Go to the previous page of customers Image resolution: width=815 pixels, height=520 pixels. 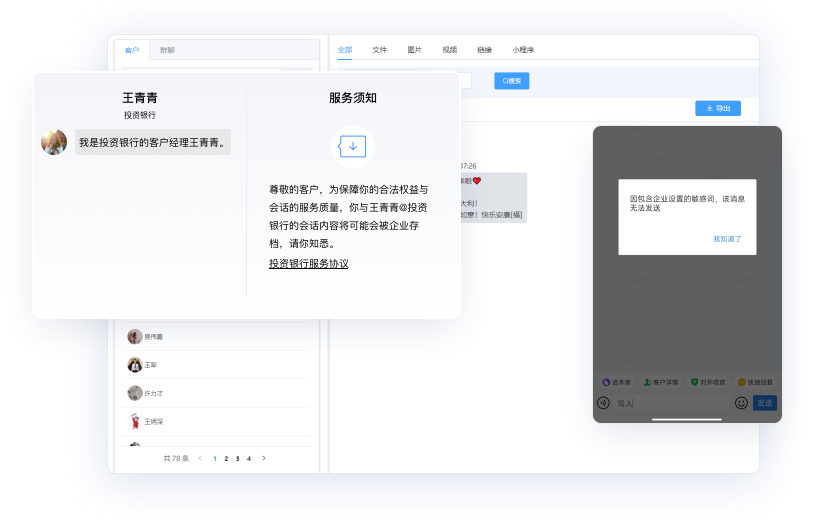(x=200, y=458)
